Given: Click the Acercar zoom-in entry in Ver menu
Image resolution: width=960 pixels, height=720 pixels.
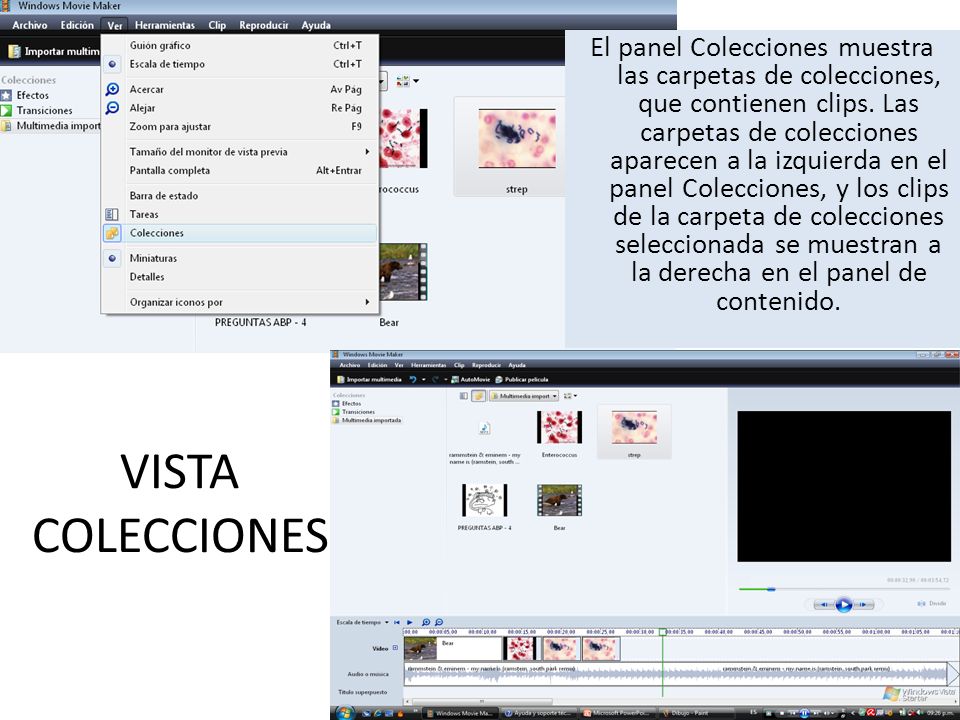Looking at the screenshot, I should [240, 89].
